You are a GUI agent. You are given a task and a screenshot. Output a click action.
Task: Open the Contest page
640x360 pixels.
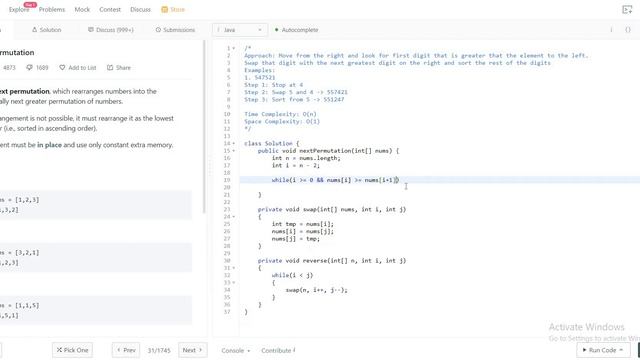[x=110, y=9]
